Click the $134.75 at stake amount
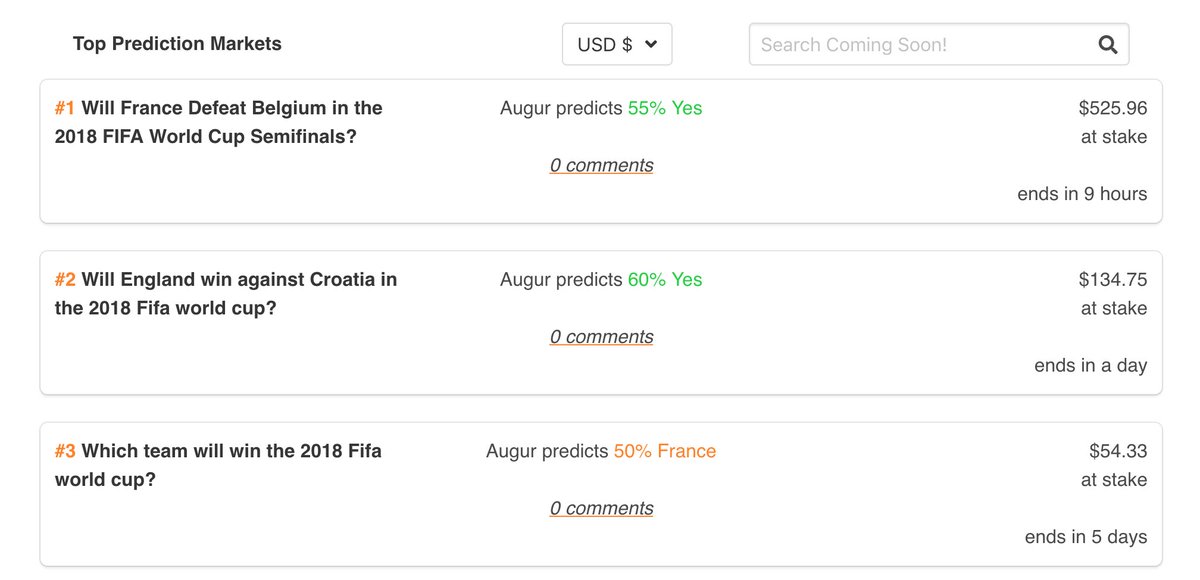1200x580 pixels. (1112, 280)
